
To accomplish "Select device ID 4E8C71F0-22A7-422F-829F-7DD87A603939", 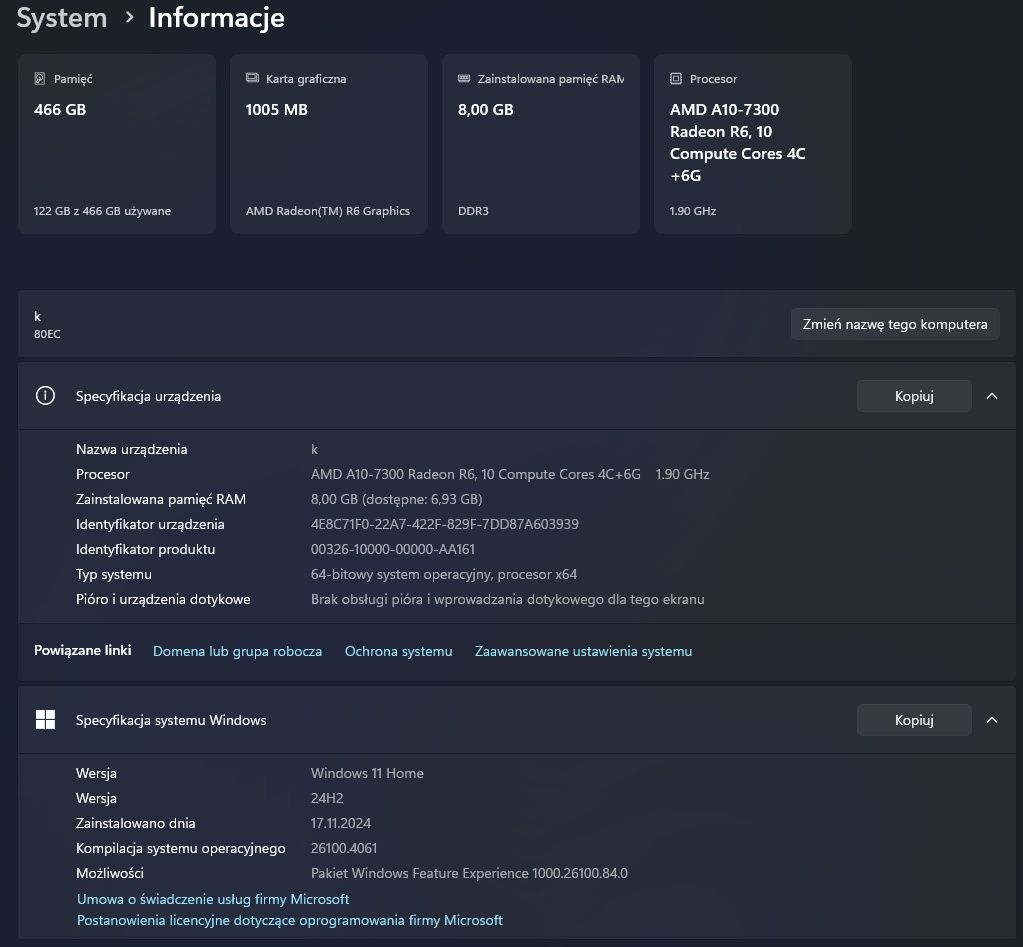I will [444, 524].
